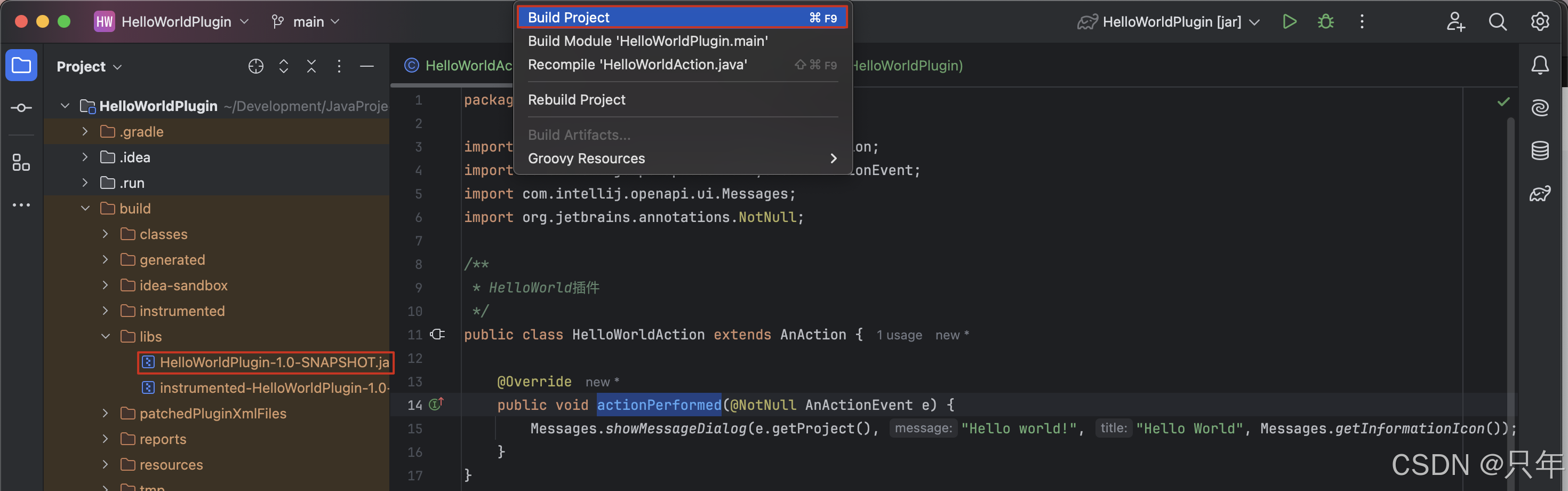The height and width of the screenshot is (491, 1568).
Task: Click actionPerformed method name
Action: pos(659,405)
